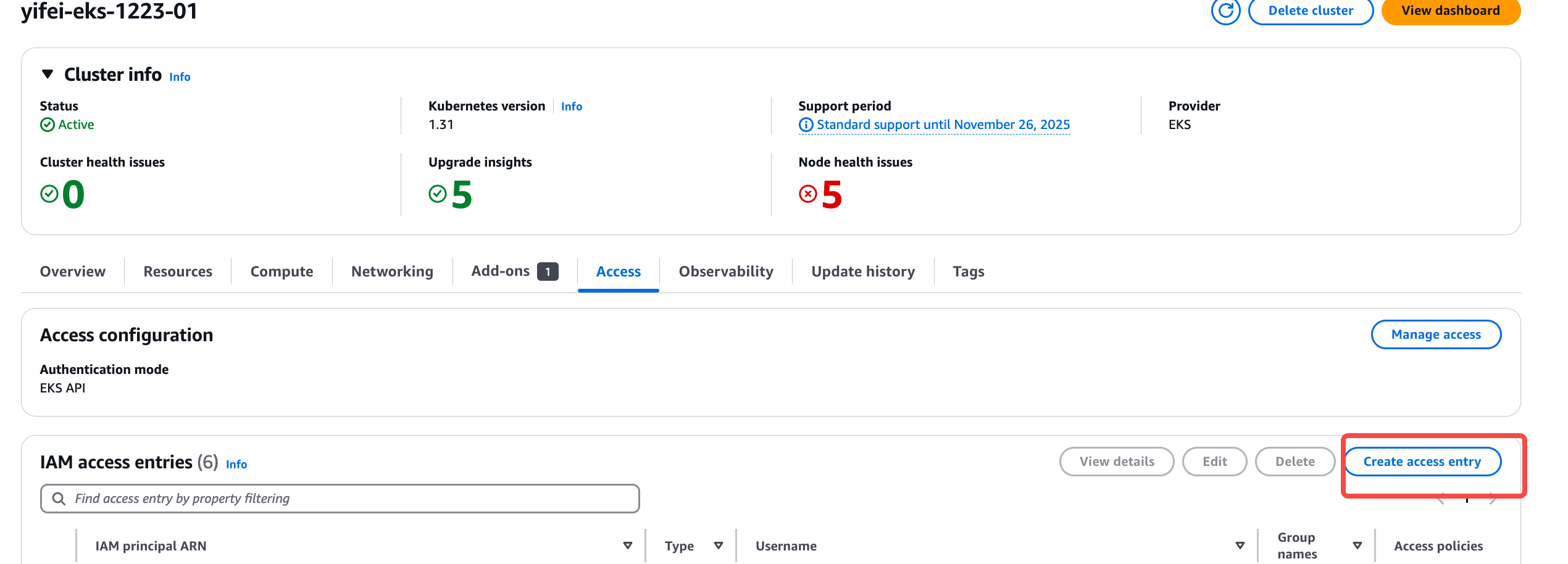Click the View dashboard button
This screenshot has width=1568, height=564.
[x=1451, y=10]
